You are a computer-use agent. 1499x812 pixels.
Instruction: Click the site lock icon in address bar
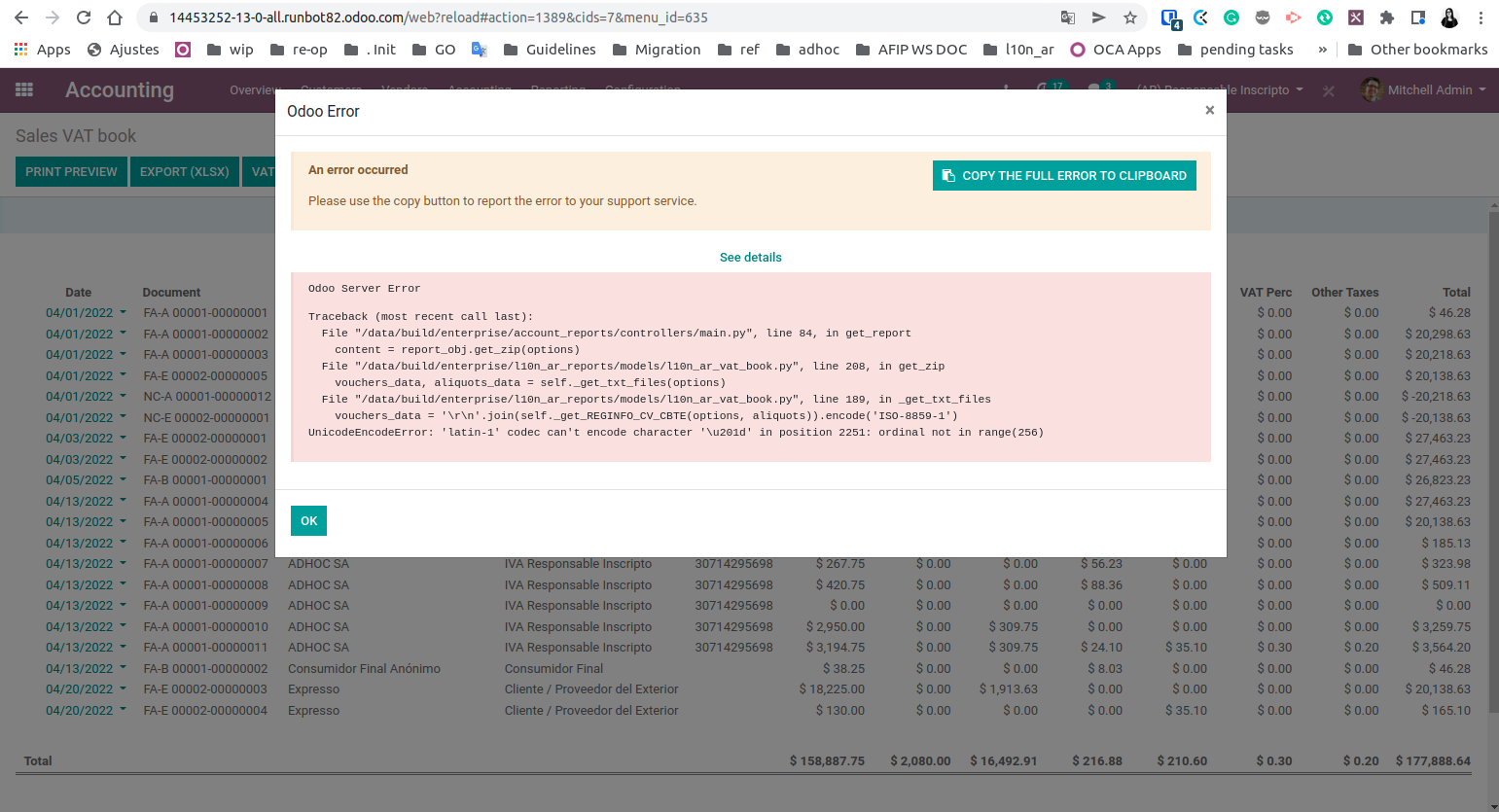[153, 18]
